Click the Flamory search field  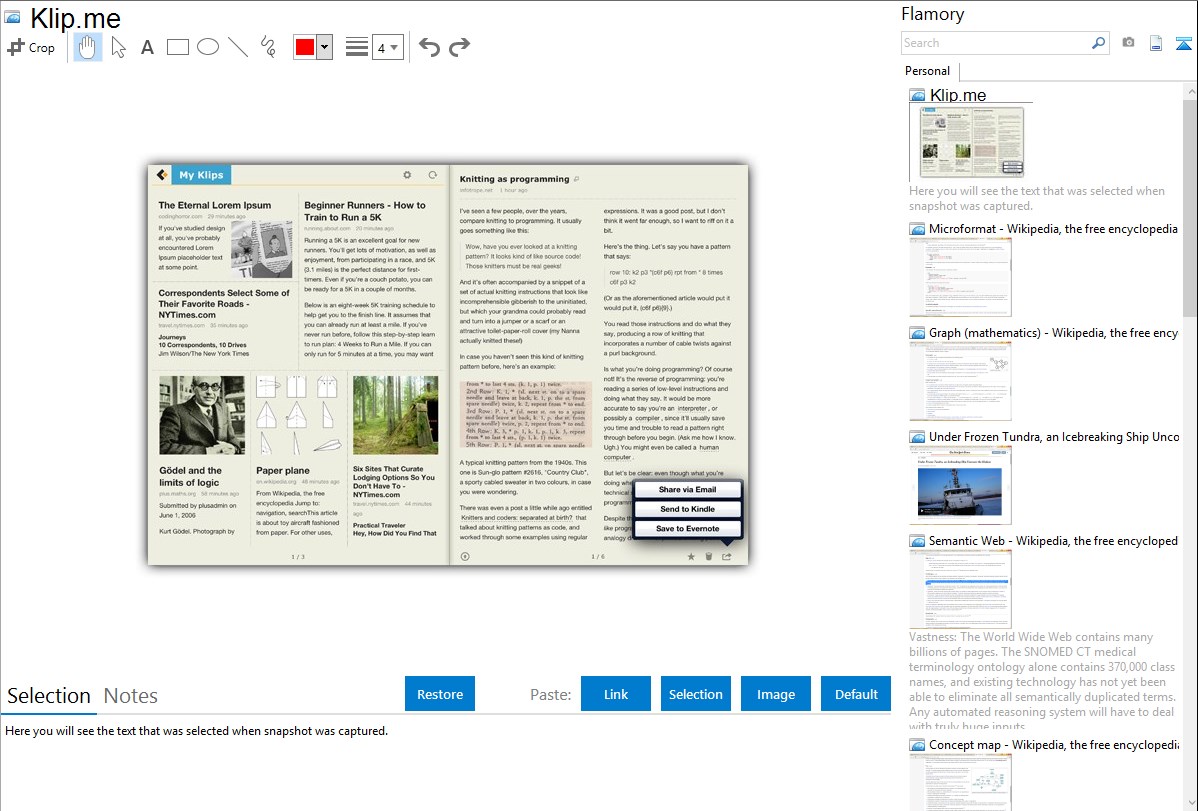pos(995,43)
